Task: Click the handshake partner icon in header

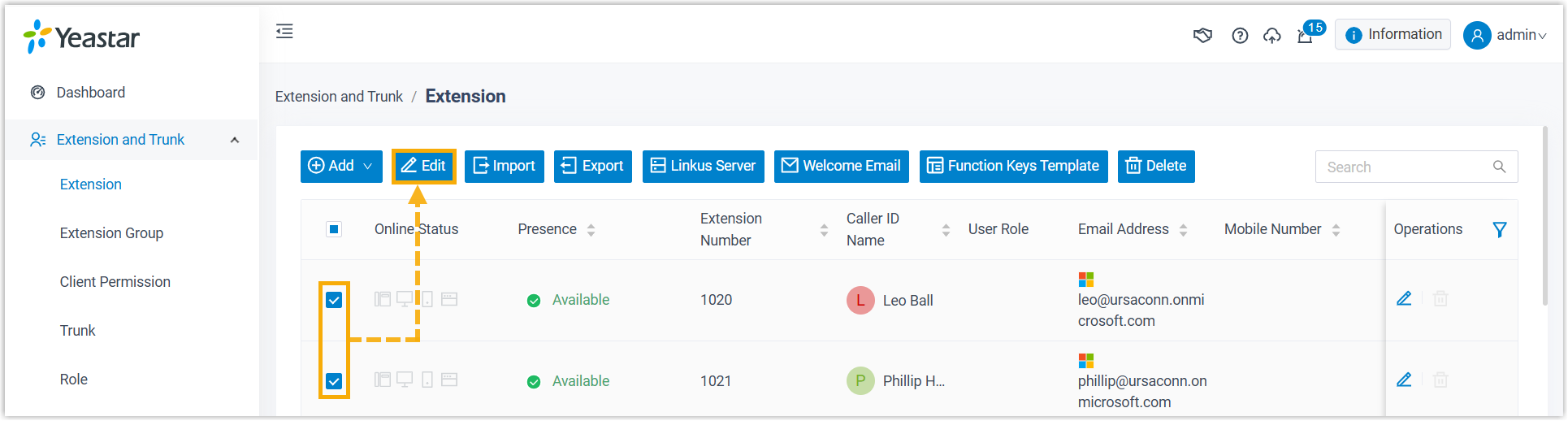Action: 1202,35
